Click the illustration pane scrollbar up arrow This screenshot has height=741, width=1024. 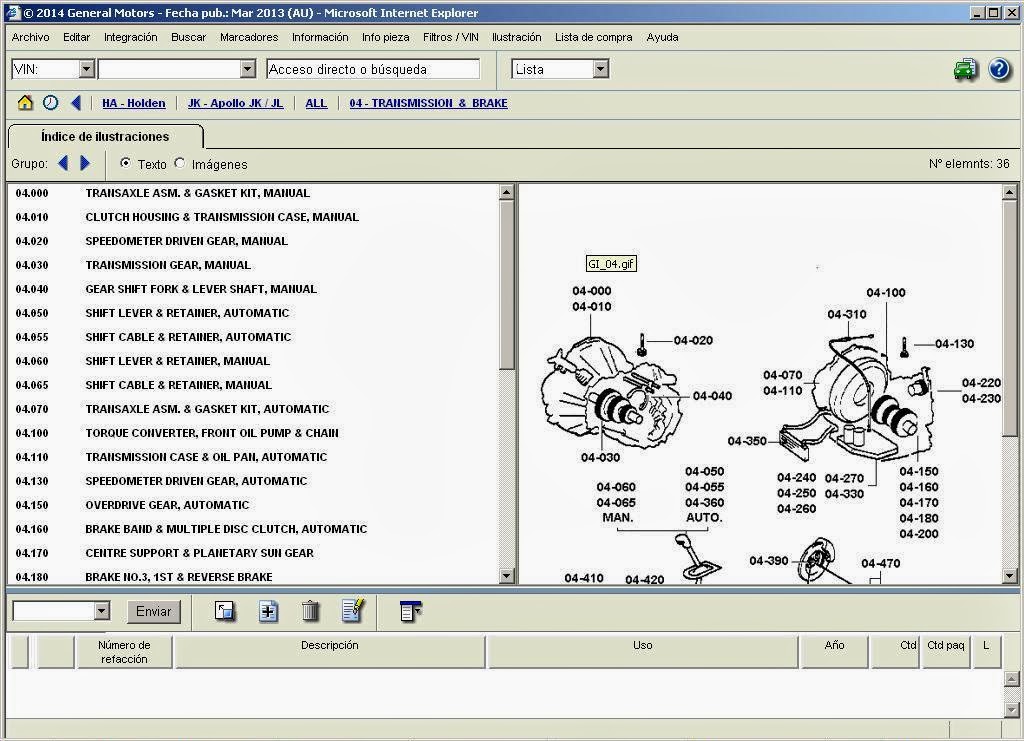(1010, 193)
